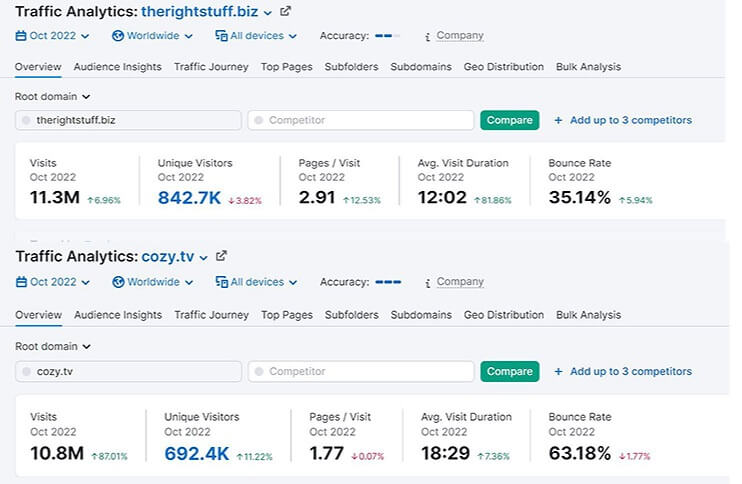Click Compare button next to cozy.tv
This screenshot has height=484, width=742.
tap(510, 371)
